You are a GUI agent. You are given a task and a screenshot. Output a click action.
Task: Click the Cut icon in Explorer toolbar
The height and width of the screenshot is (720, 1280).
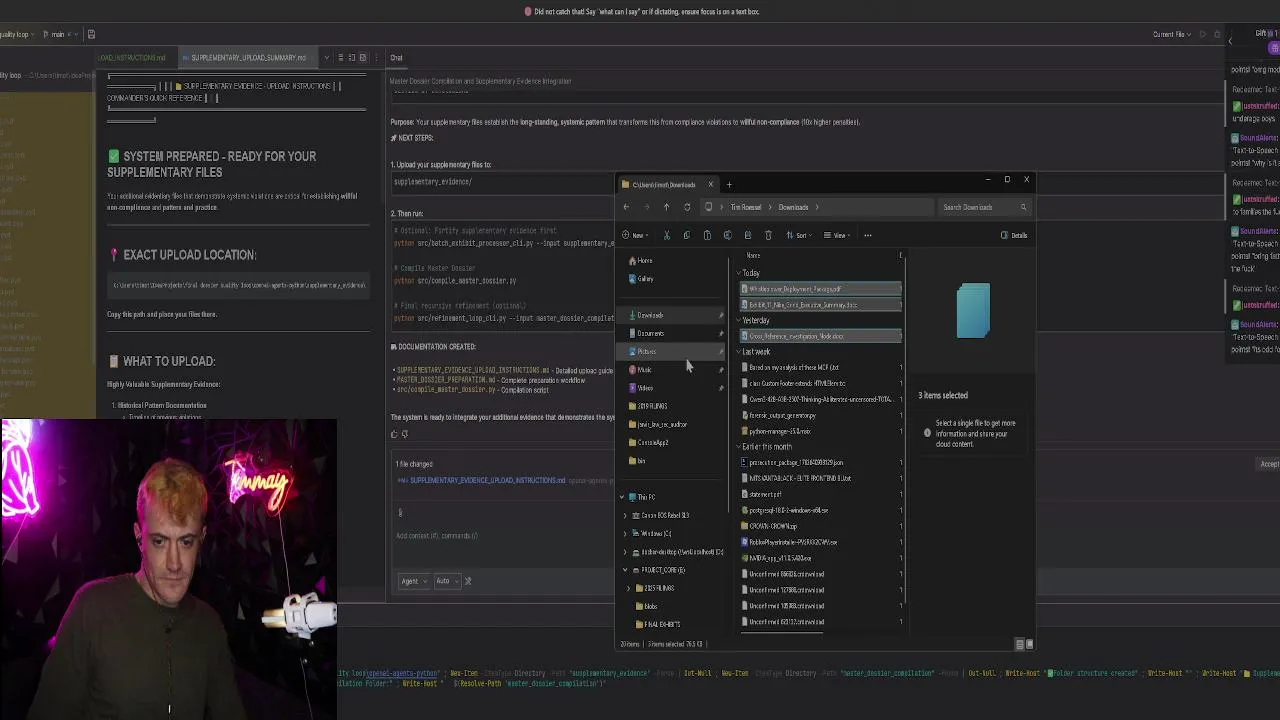click(x=666, y=235)
